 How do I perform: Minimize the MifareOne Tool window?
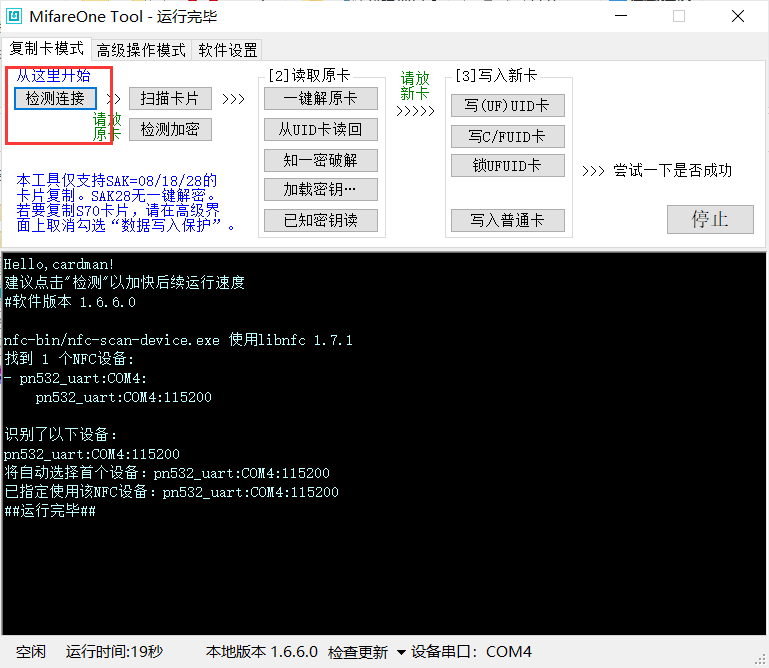[x=621, y=16]
